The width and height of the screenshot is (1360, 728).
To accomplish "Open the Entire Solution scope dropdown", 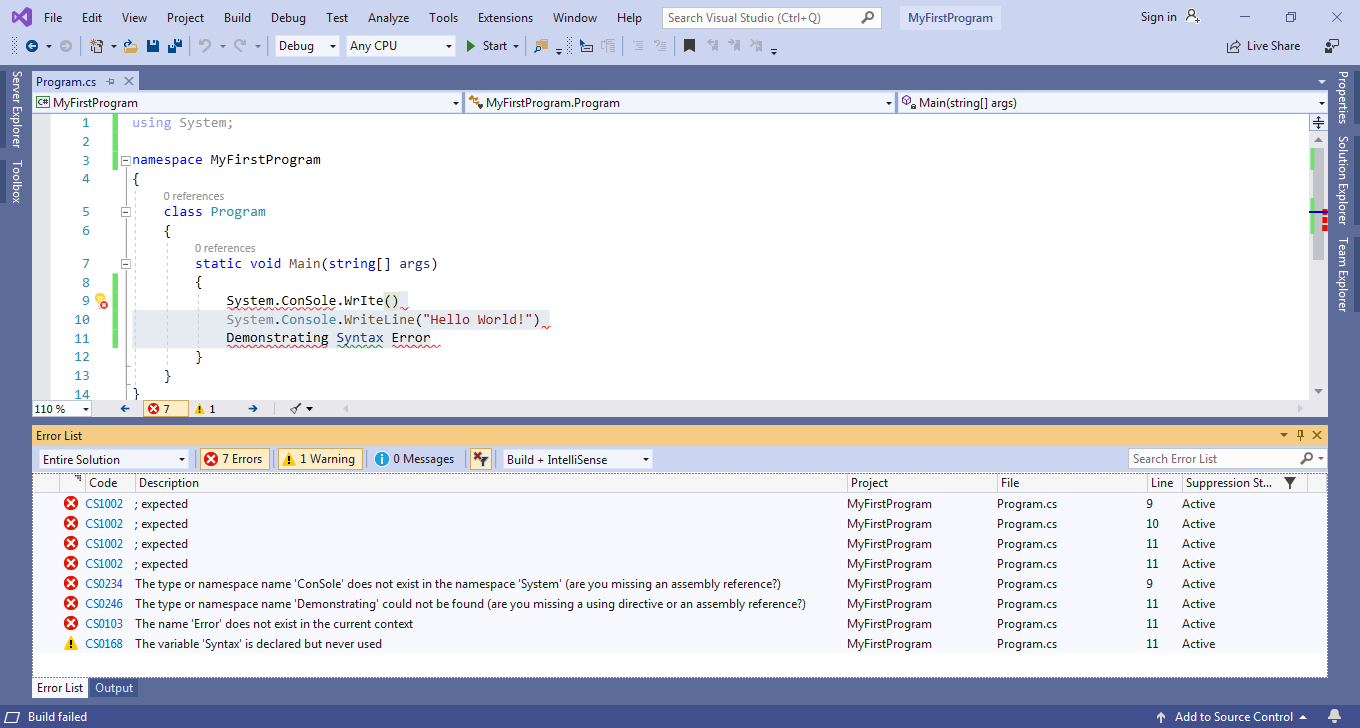I will pyautogui.click(x=114, y=459).
